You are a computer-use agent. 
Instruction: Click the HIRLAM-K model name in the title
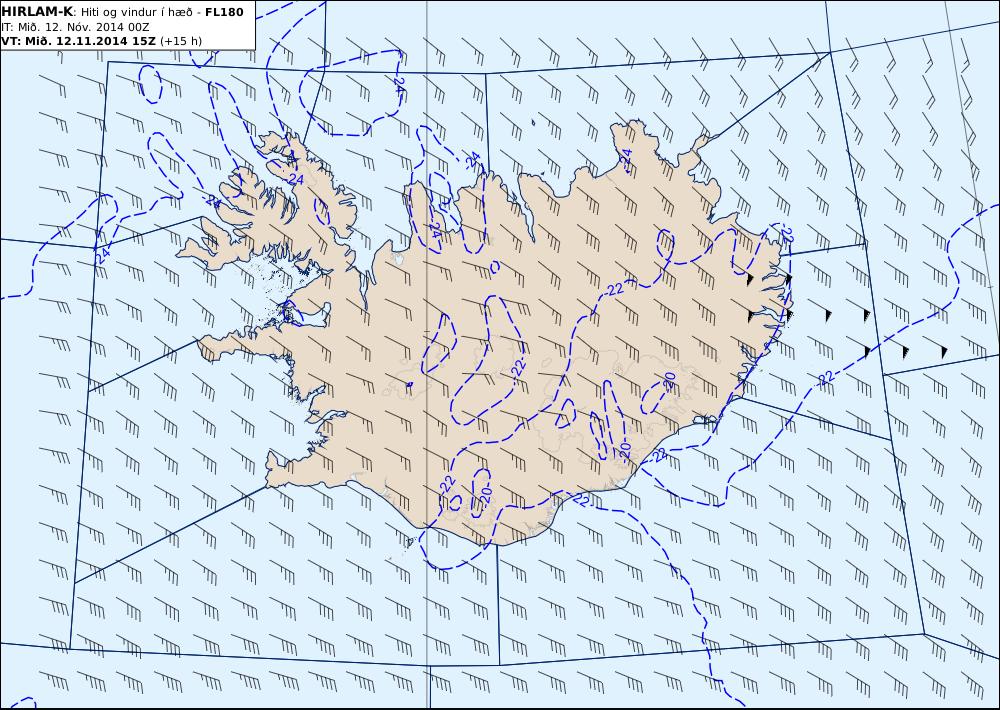tap(37, 12)
